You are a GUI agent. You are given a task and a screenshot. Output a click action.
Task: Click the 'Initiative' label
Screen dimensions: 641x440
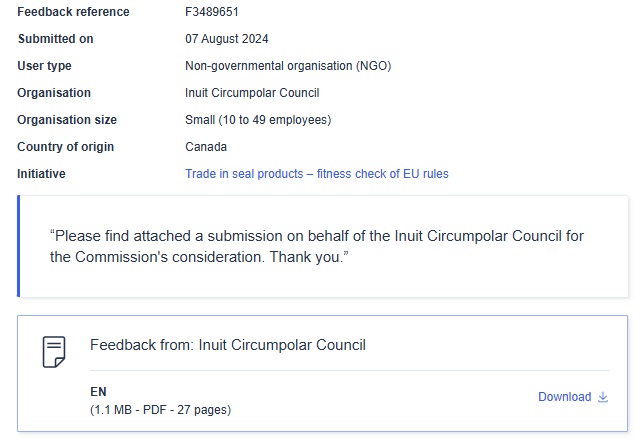coord(41,174)
